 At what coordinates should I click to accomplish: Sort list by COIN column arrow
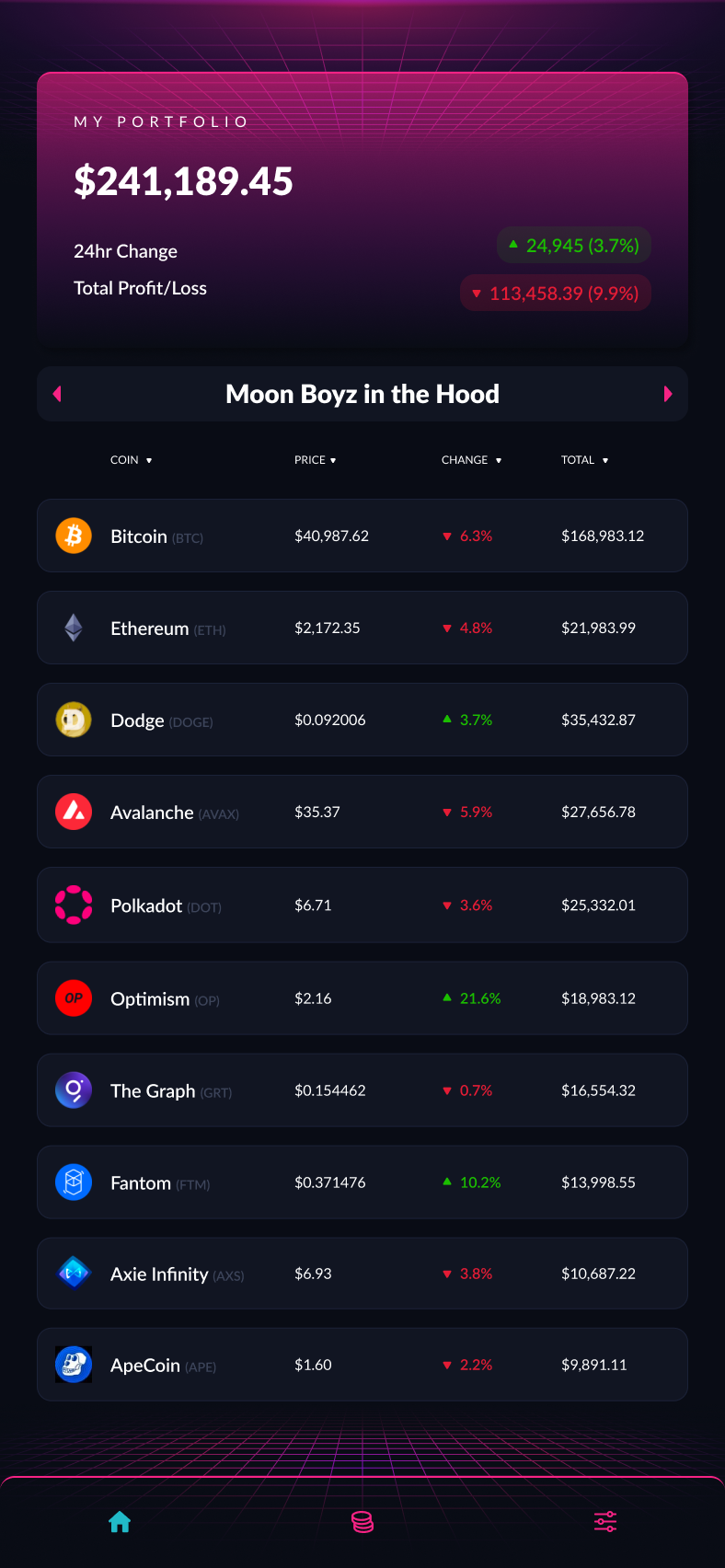(149, 460)
